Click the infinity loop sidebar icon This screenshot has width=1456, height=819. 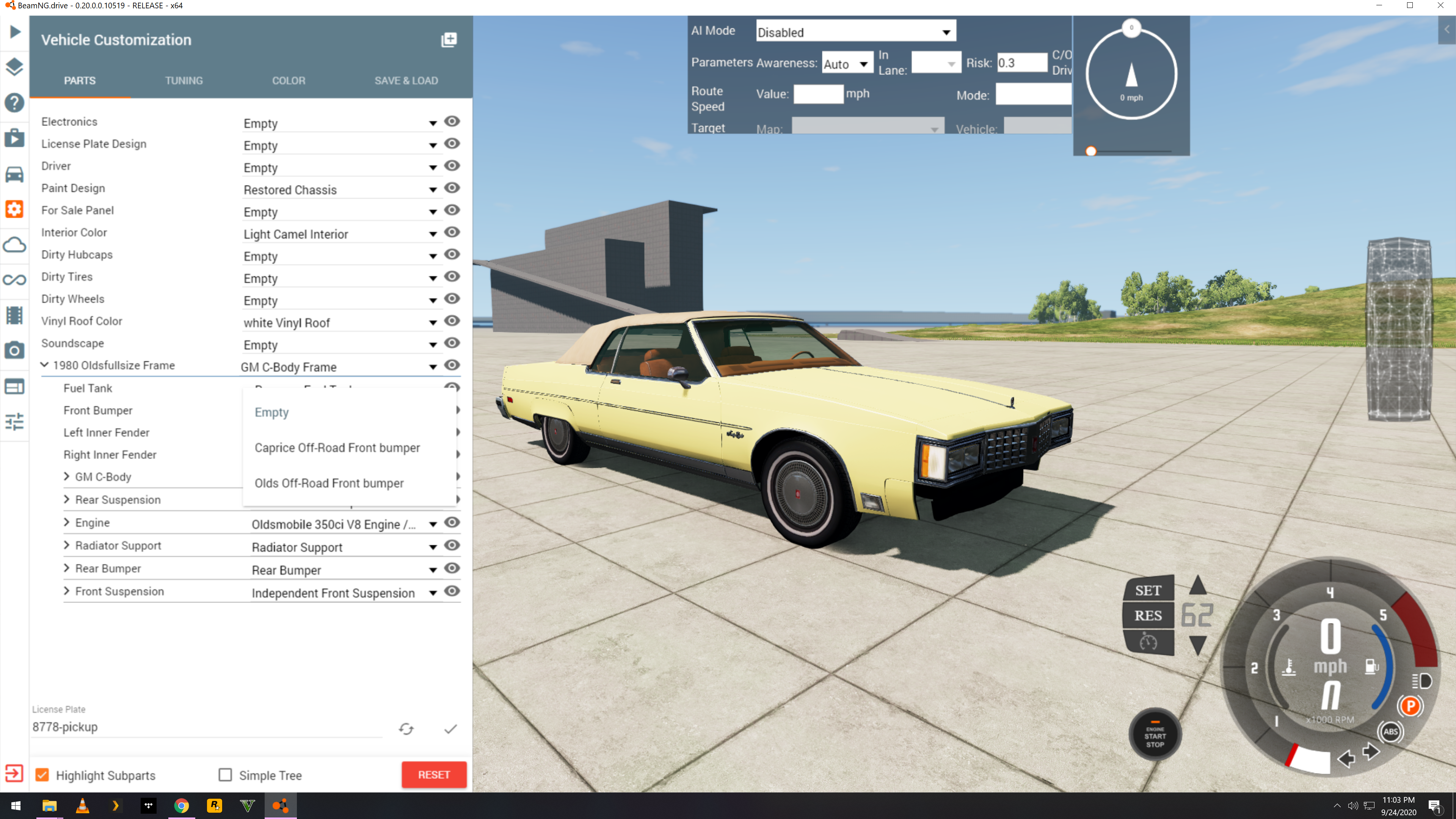(x=15, y=280)
